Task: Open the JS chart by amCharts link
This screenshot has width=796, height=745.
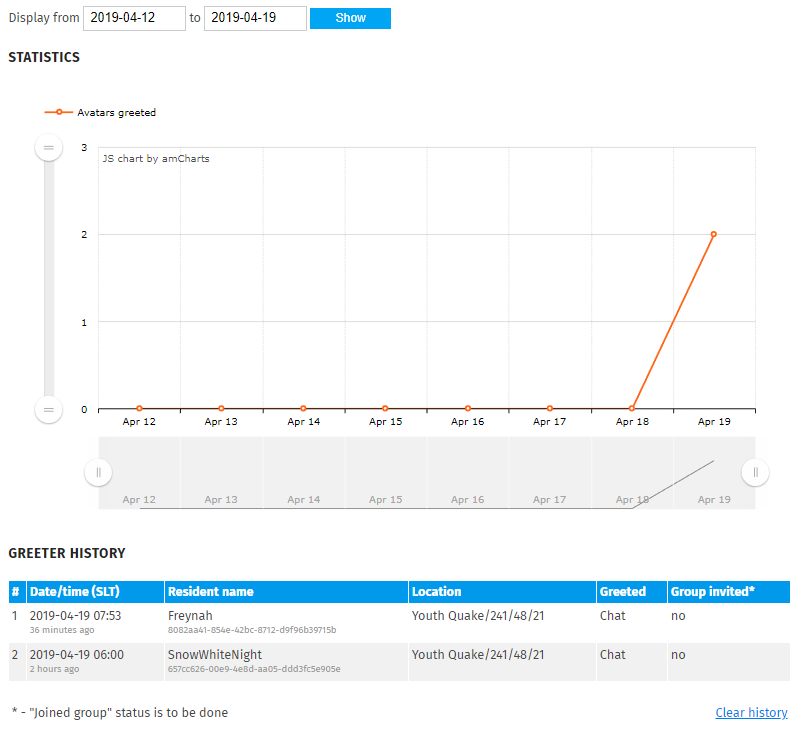Action: coord(156,158)
